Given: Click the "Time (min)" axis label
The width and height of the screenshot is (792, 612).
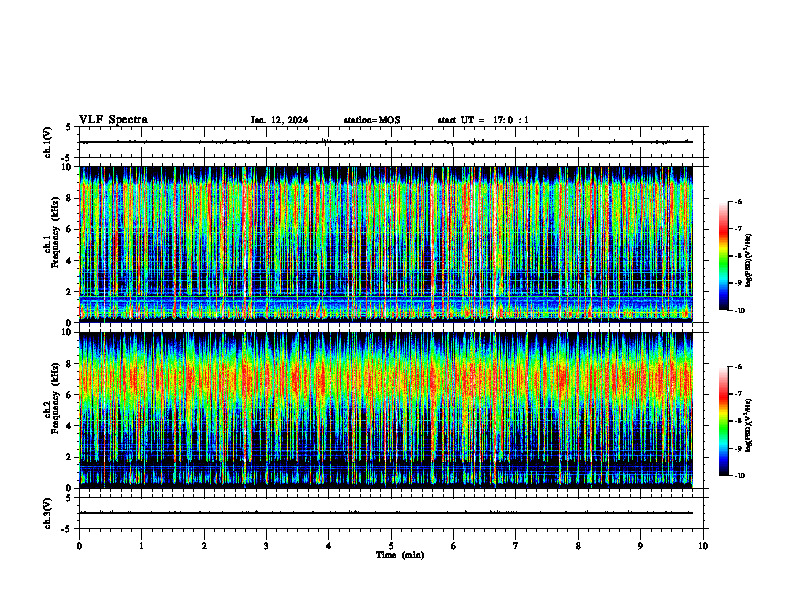Looking at the screenshot, I should click(400, 555).
